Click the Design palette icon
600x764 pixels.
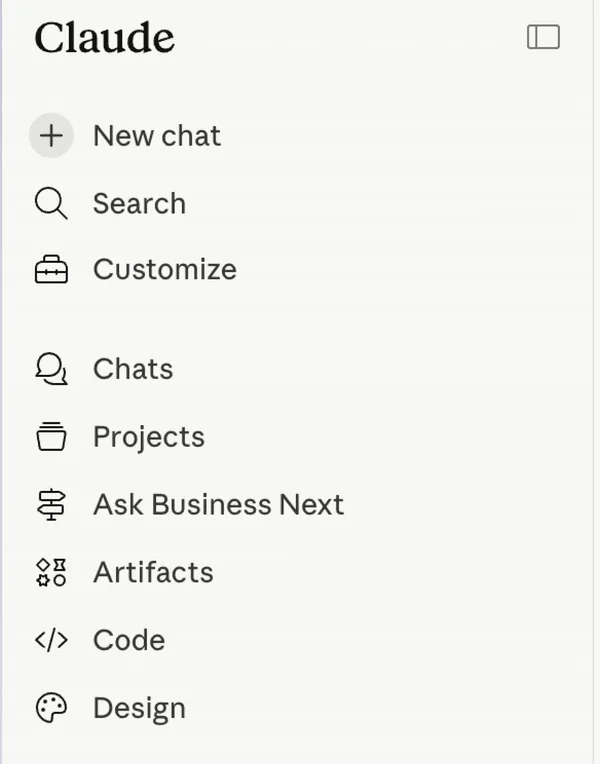coord(51,709)
